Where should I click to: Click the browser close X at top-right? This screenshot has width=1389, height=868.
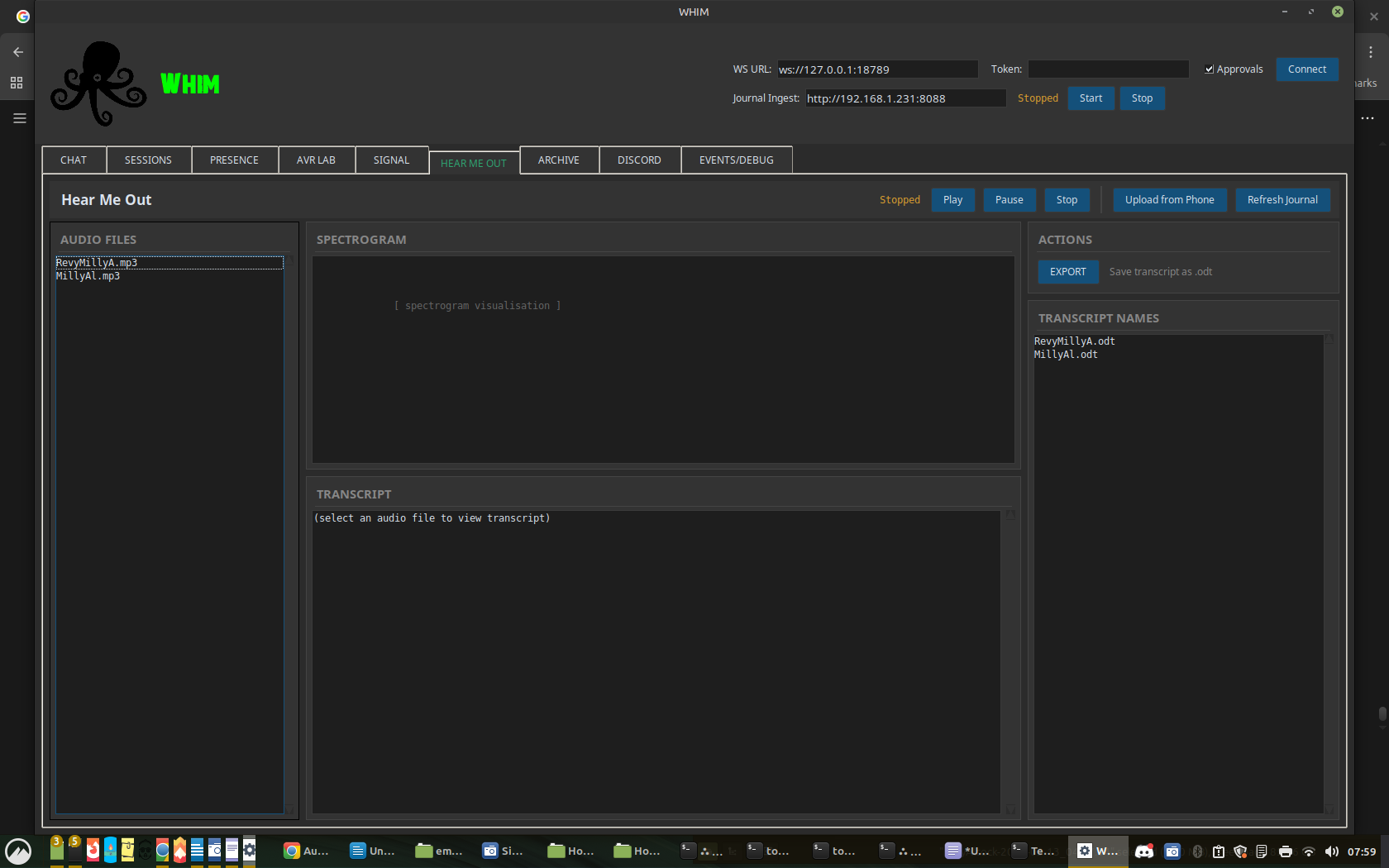(1374, 17)
